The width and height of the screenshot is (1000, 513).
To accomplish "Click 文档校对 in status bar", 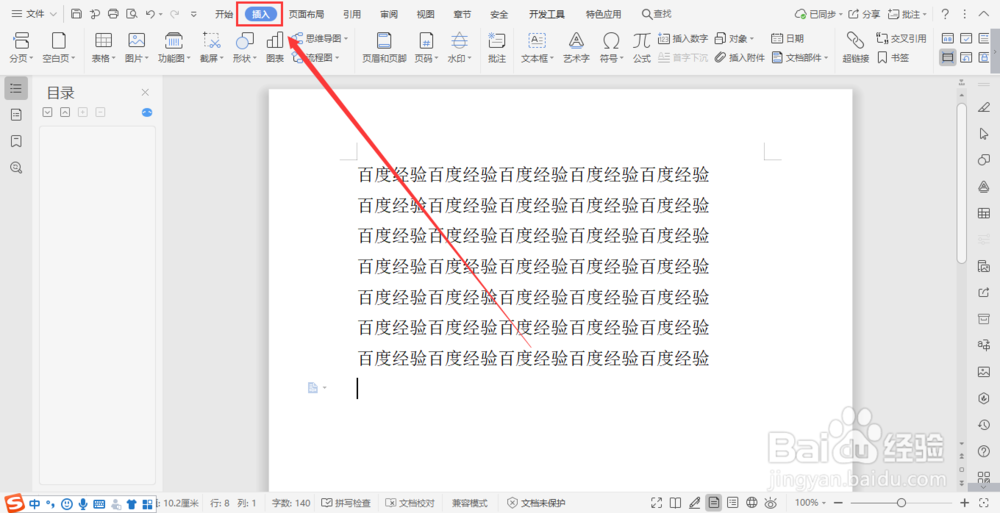I will point(410,503).
